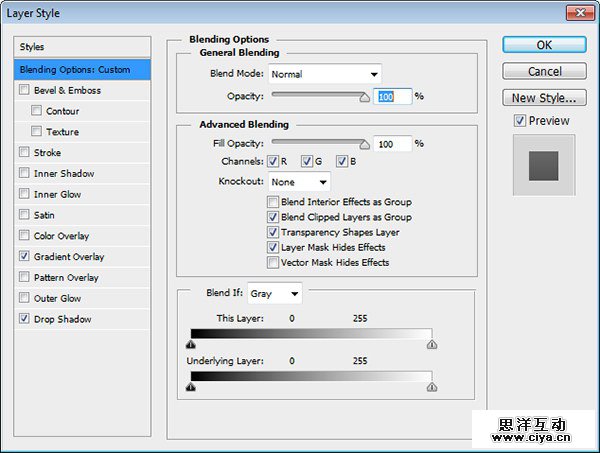Select the Inner Glow style entry

tap(57, 195)
